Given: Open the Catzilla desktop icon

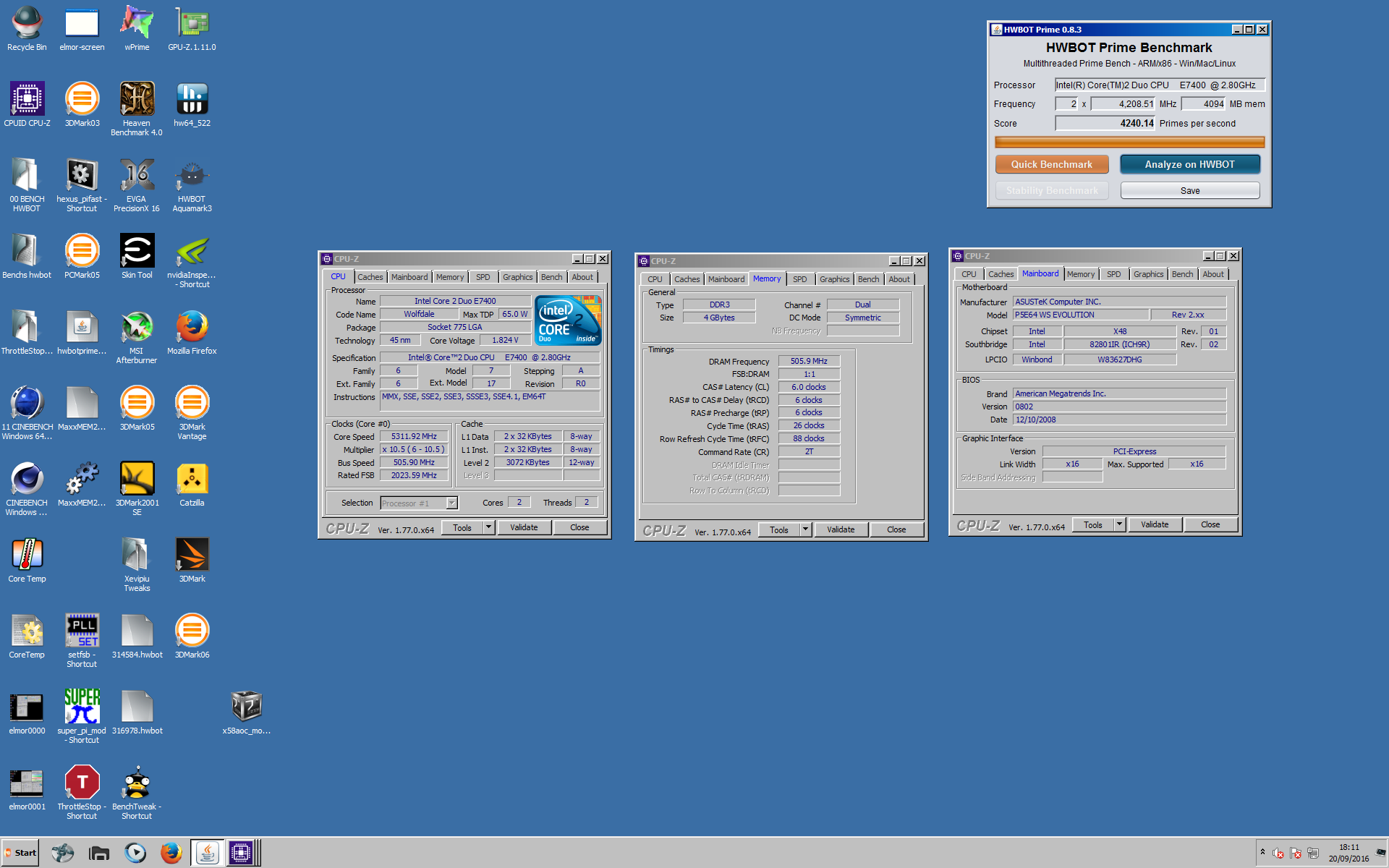Looking at the screenshot, I should tap(192, 485).
